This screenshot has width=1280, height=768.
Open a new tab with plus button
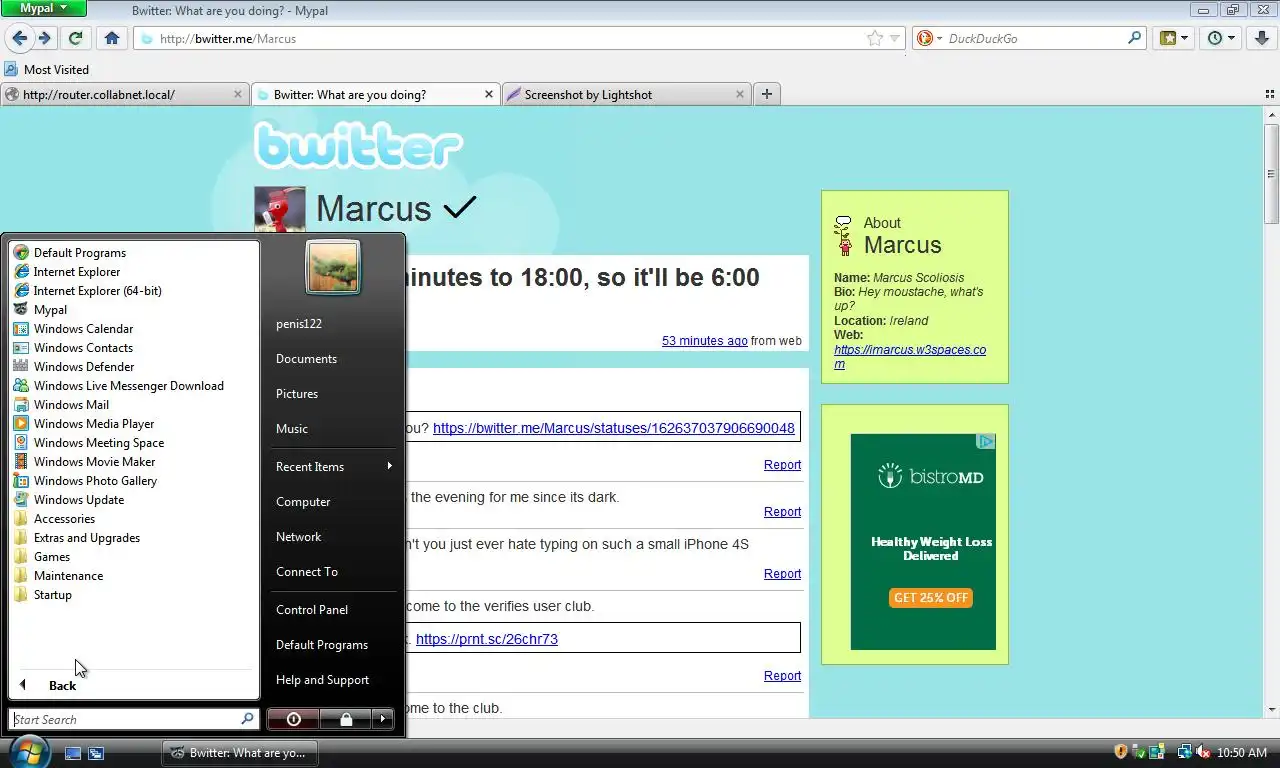coord(767,94)
